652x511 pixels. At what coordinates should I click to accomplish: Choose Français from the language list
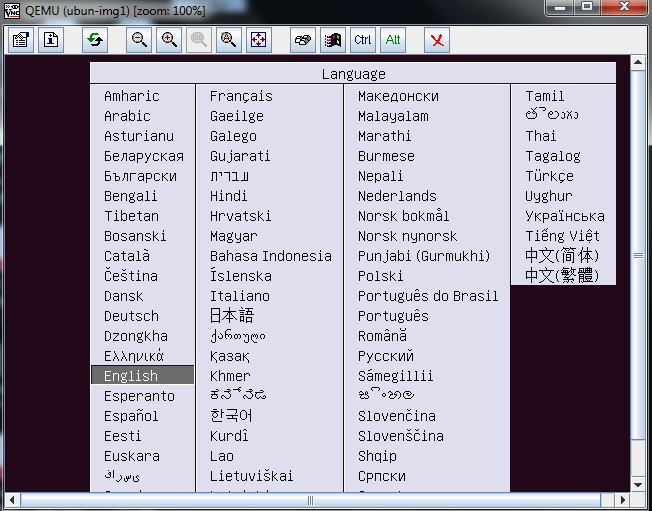241,96
